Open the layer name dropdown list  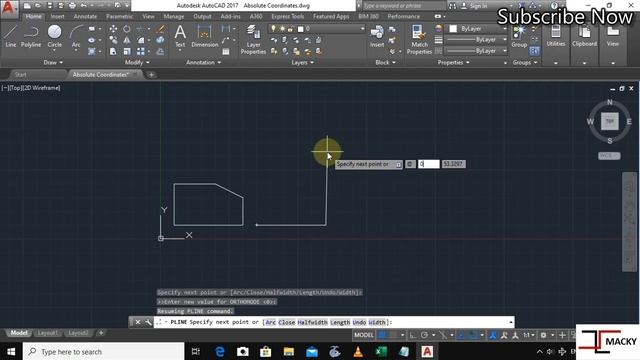(362, 29)
